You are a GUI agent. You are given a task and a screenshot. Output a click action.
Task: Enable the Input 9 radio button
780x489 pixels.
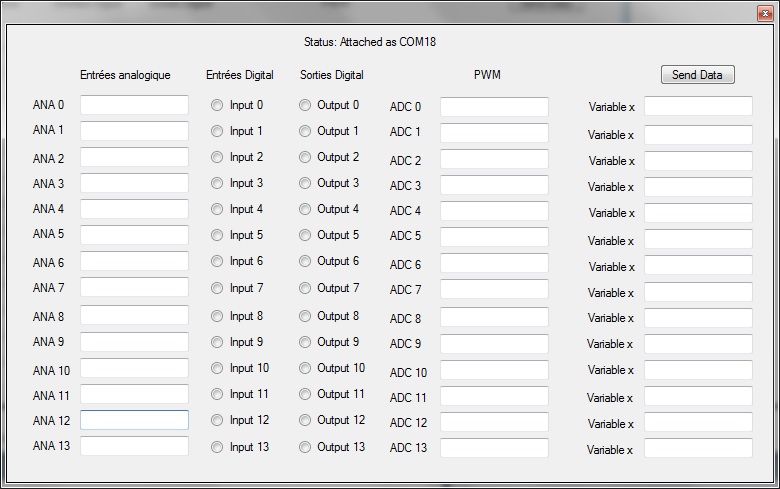[217, 342]
